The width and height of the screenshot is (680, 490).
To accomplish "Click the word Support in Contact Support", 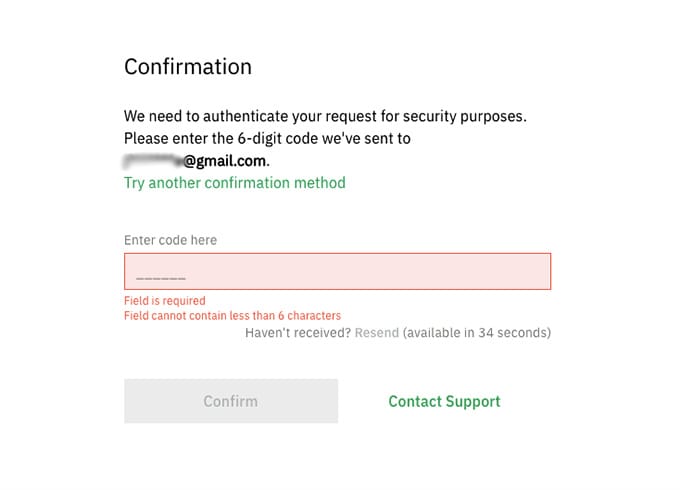I will [471, 401].
